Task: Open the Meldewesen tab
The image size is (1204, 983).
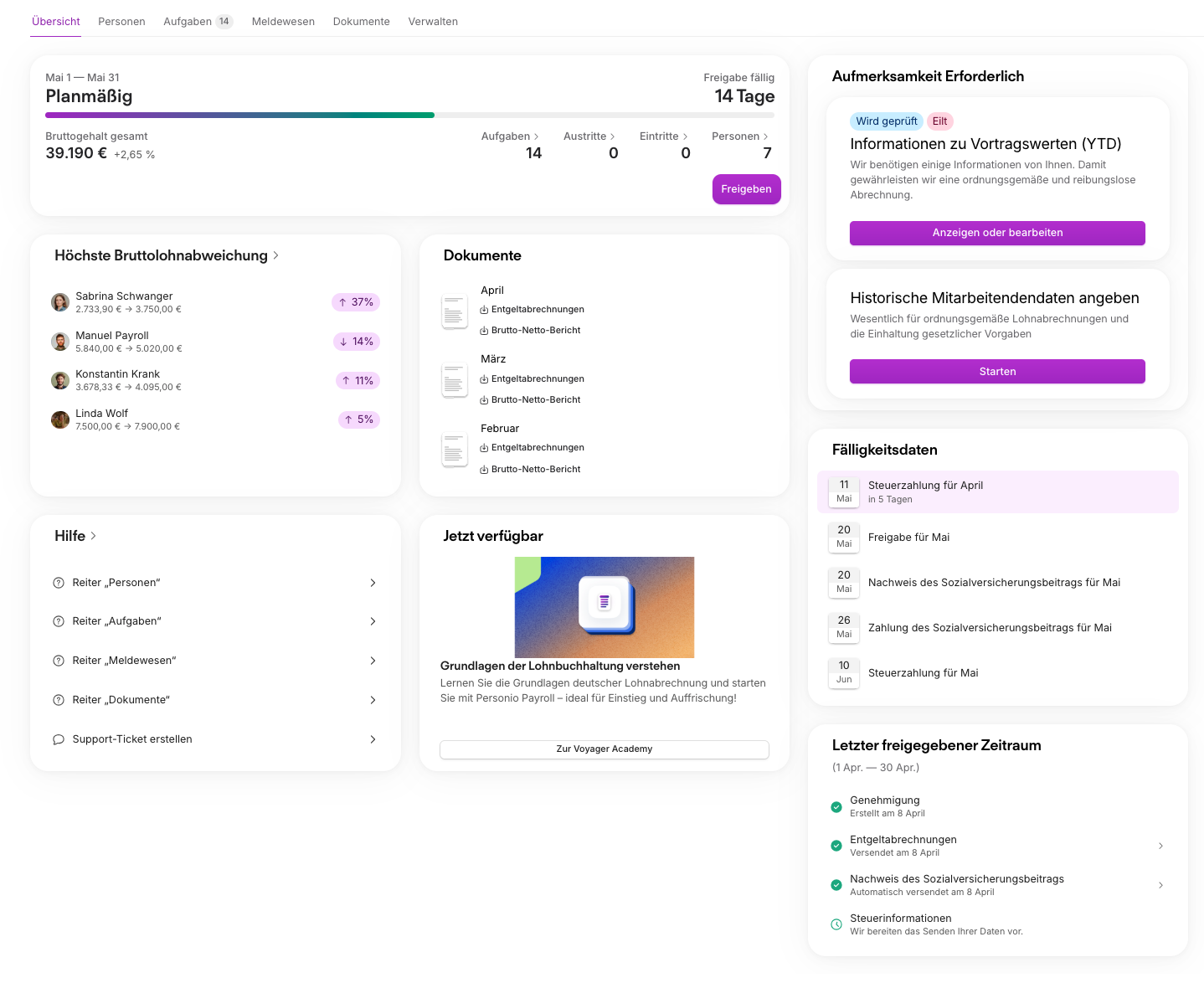Action: tap(283, 22)
